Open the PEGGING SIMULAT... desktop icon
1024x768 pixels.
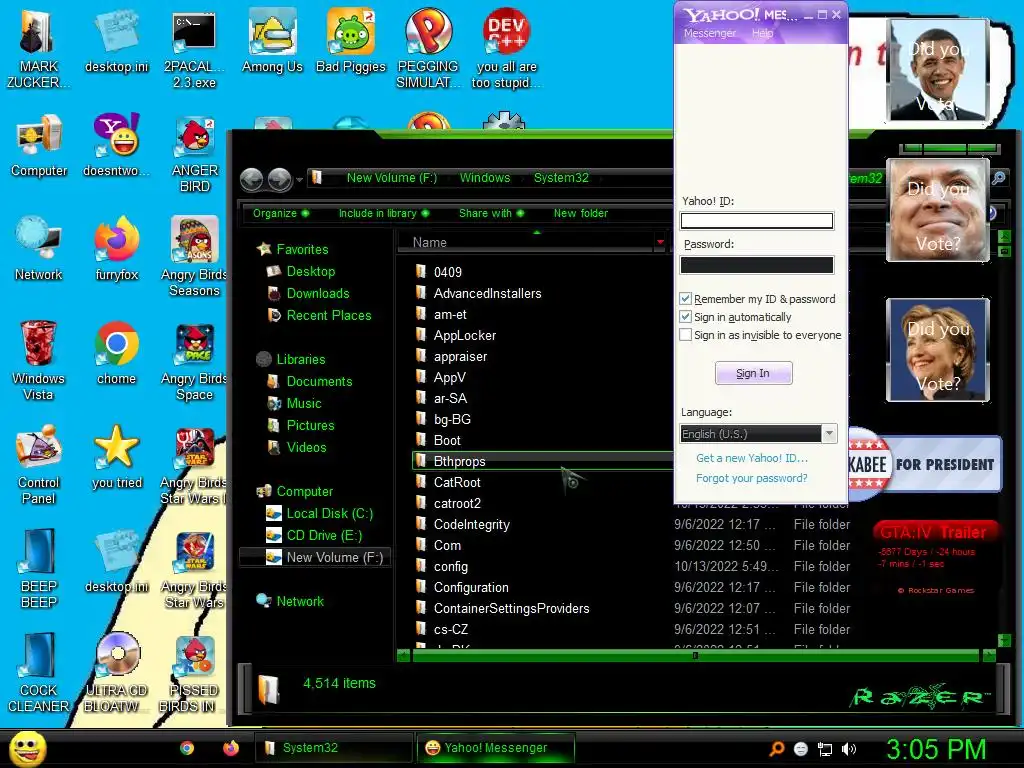pos(428,47)
